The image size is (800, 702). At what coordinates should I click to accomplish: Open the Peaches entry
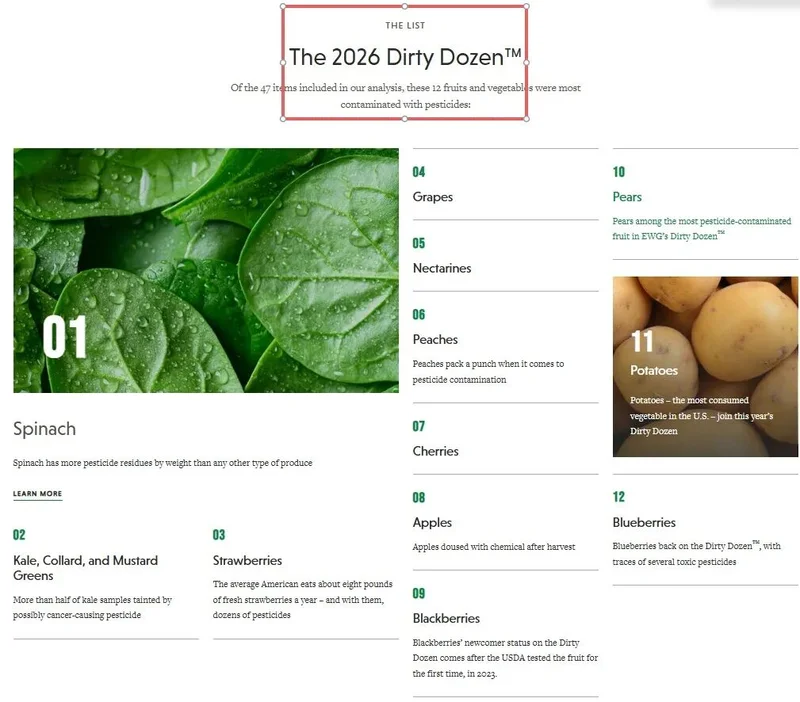click(x=435, y=340)
